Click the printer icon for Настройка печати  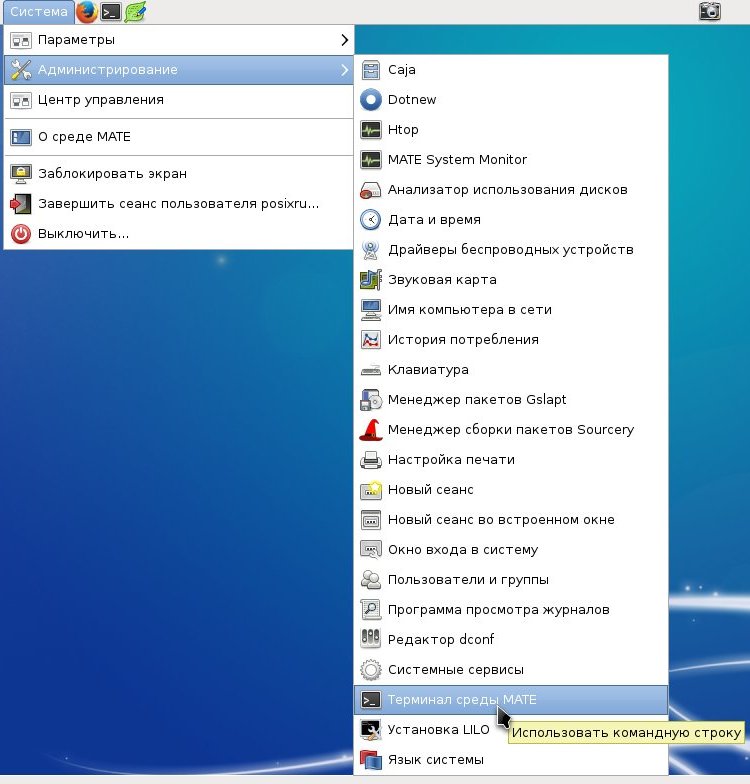(x=370, y=460)
